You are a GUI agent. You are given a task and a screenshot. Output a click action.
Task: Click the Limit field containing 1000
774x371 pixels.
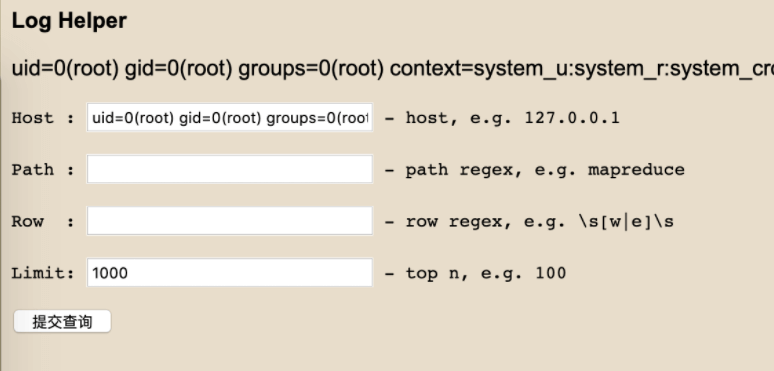coord(230,272)
